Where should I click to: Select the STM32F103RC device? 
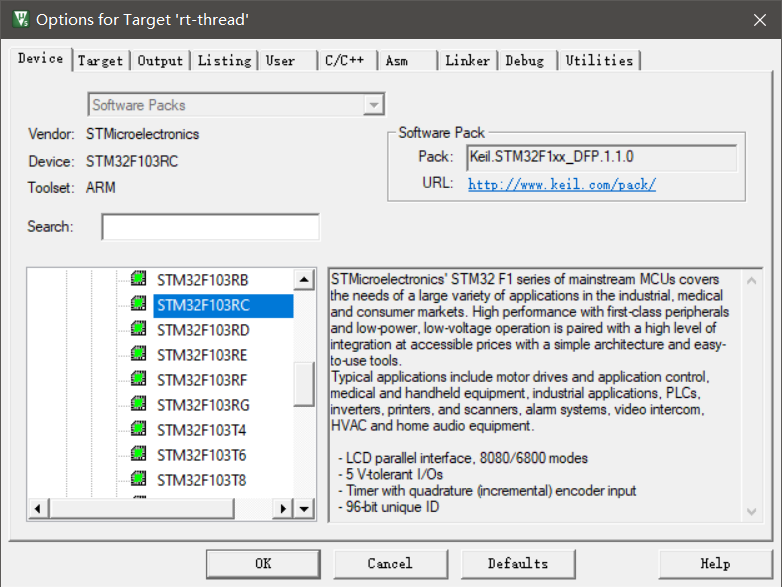(x=223, y=305)
